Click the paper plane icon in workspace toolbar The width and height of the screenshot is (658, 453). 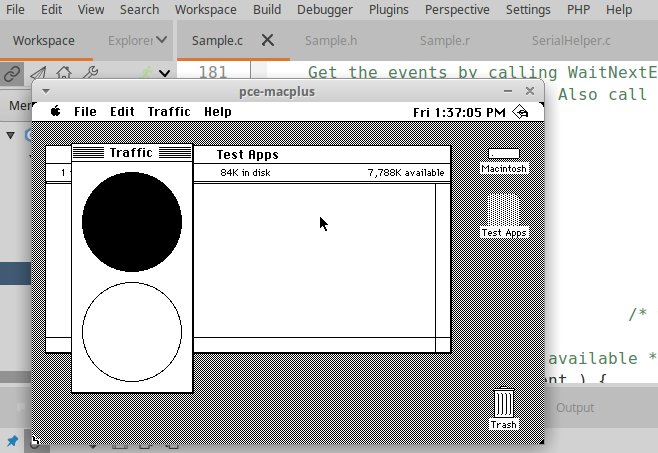click(x=39, y=74)
